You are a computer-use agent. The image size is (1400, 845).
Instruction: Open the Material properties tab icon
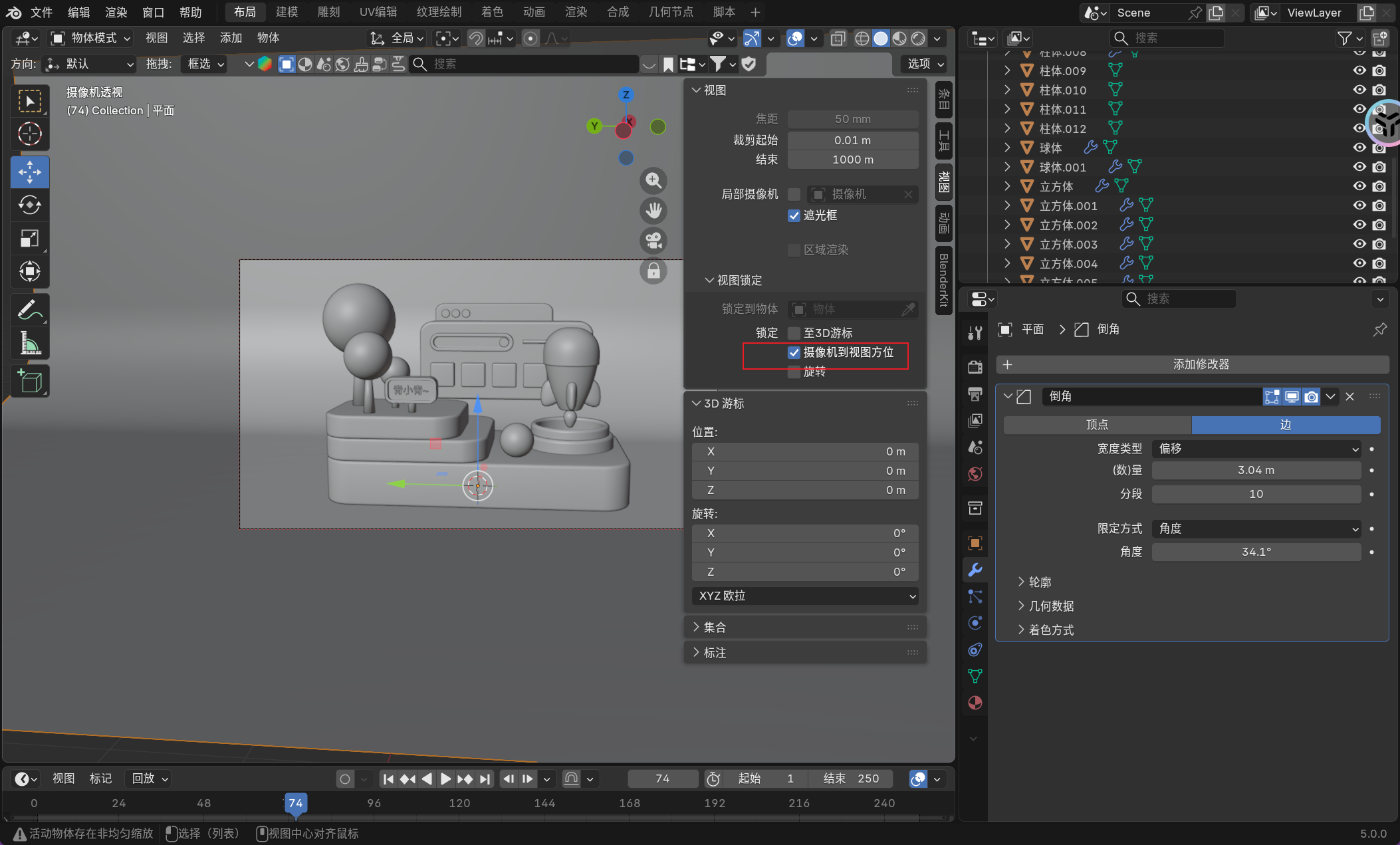pos(975,703)
